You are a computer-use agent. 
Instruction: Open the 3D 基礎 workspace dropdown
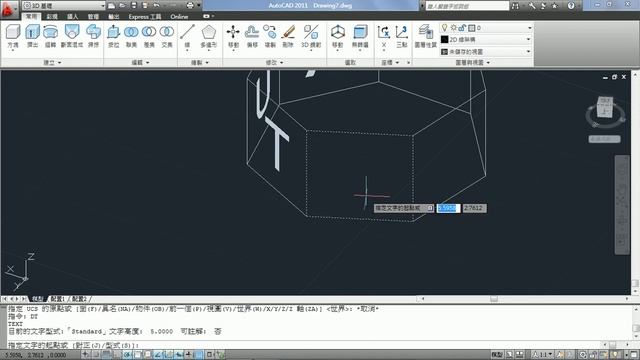64,5
